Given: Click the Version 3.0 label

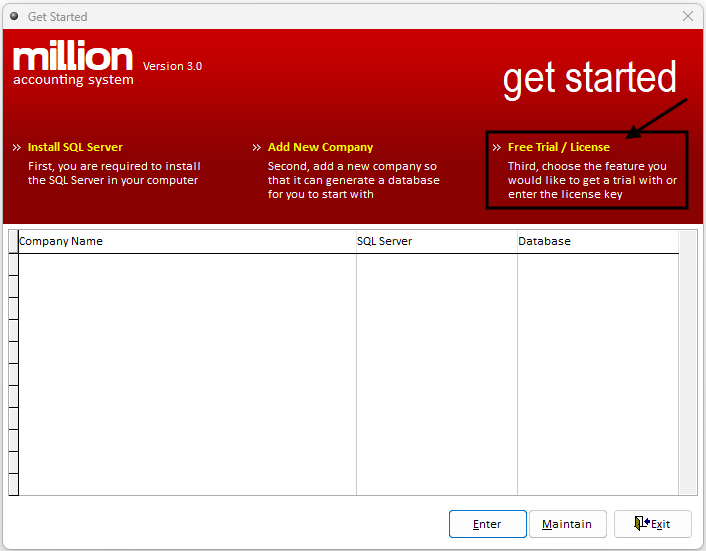Looking at the screenshot, I should [172, 66].
